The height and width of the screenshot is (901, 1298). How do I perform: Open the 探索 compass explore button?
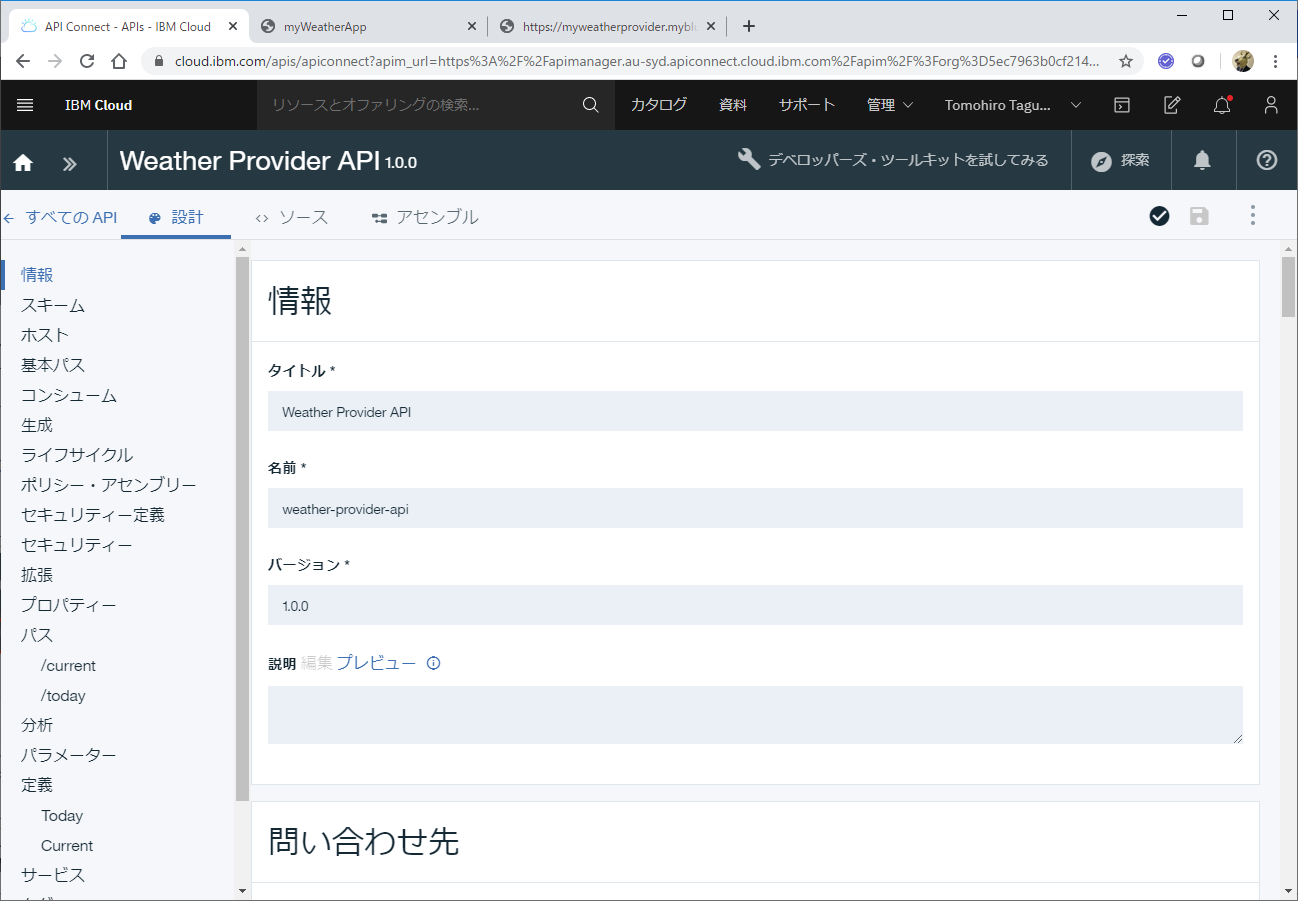pos(1120,160)
